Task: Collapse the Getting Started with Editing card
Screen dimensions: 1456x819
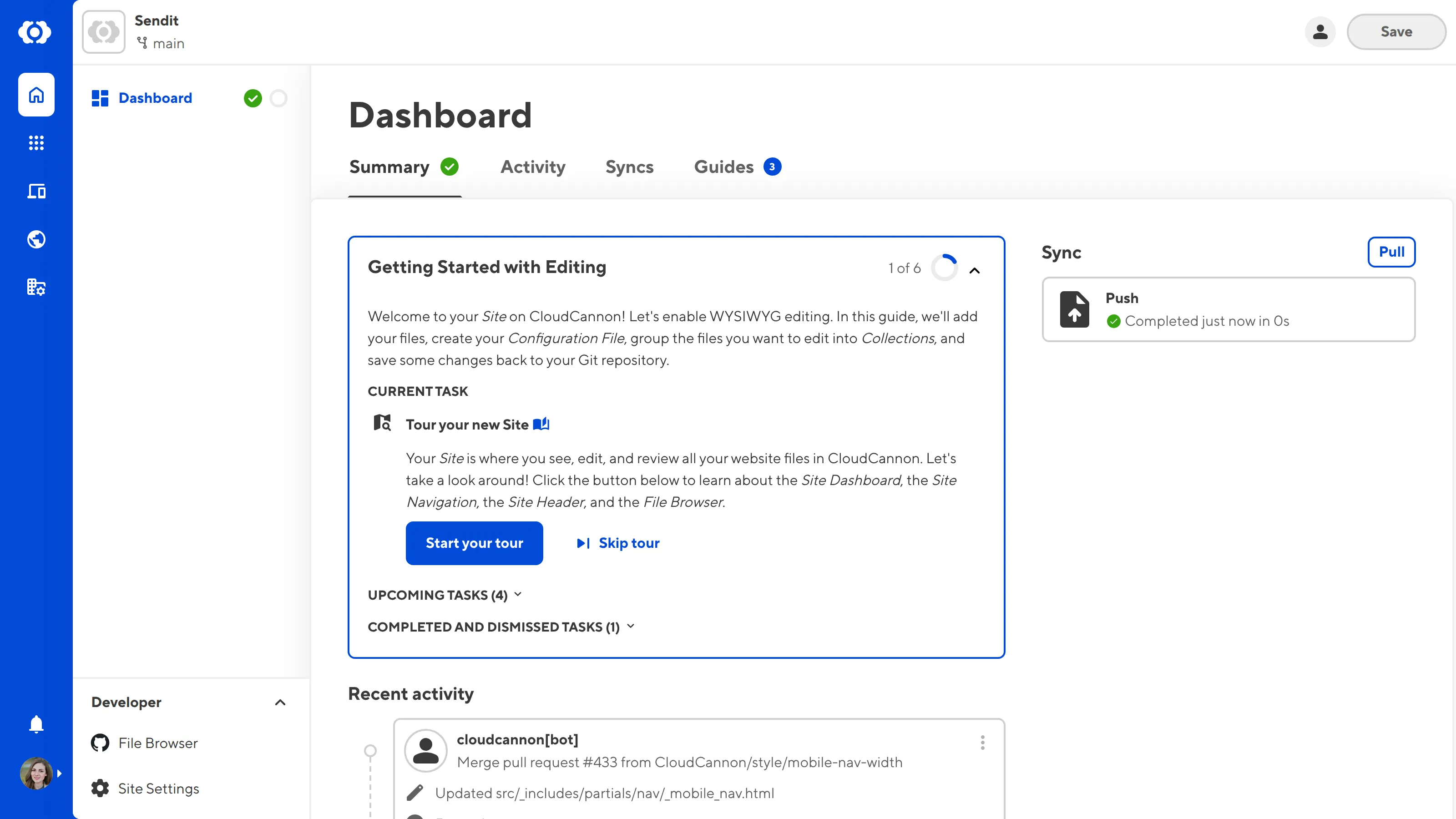Action: pyautogui.click(x=975, y=271)
